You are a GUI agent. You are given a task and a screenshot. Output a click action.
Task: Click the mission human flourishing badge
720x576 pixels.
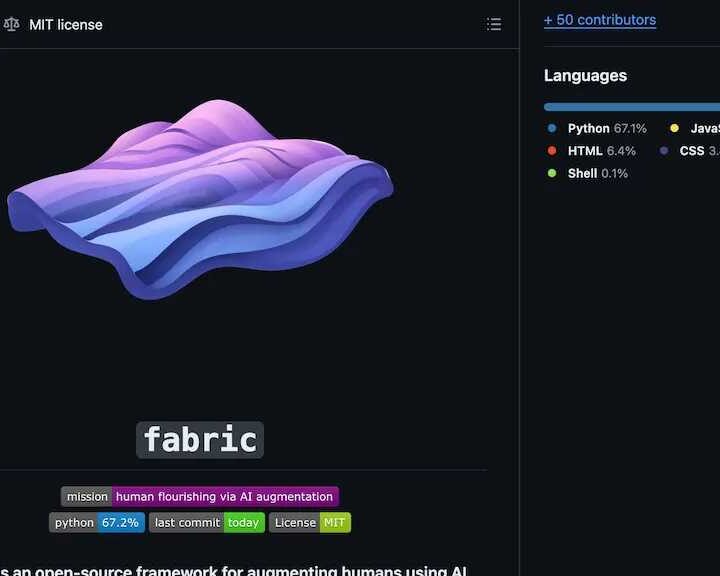coord(200,497)
